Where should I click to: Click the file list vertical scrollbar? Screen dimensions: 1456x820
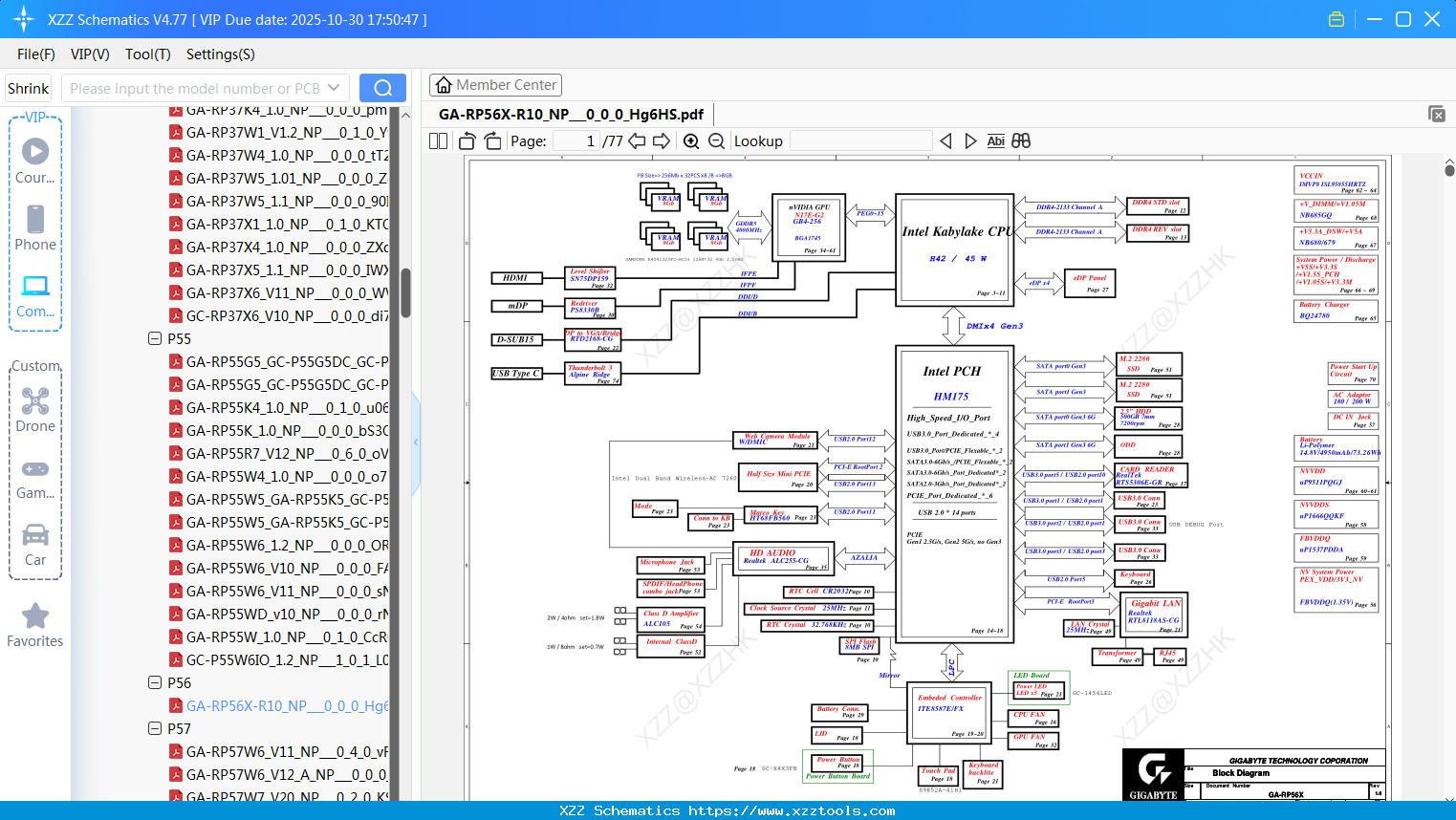405,292
